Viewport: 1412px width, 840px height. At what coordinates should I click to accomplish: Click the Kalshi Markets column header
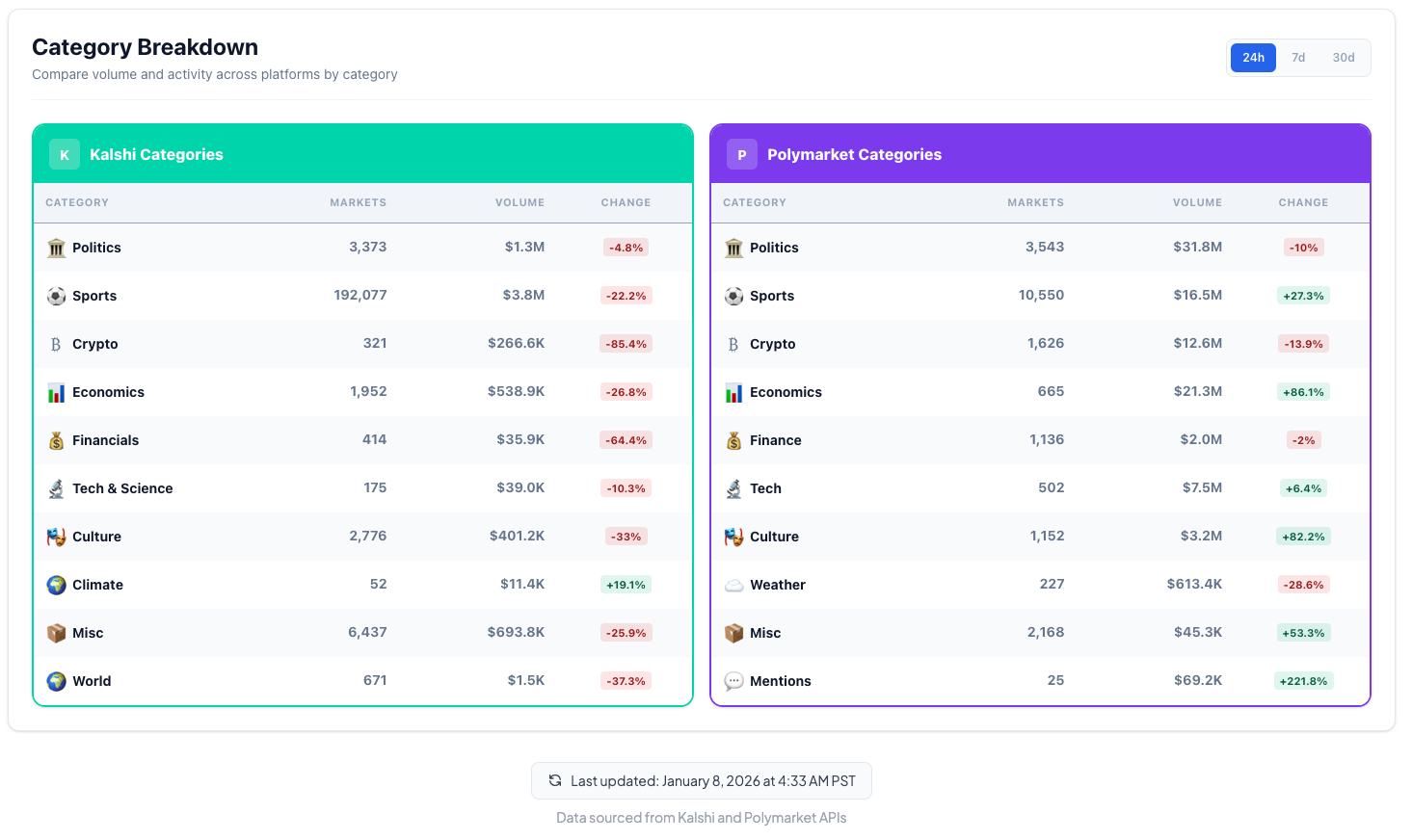click(358, 202)
